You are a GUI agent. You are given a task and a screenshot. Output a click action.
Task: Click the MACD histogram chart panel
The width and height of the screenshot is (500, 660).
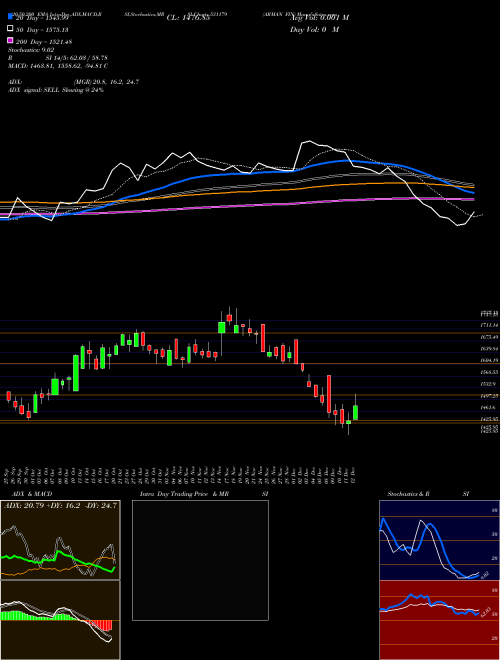[x=60, y=620]
